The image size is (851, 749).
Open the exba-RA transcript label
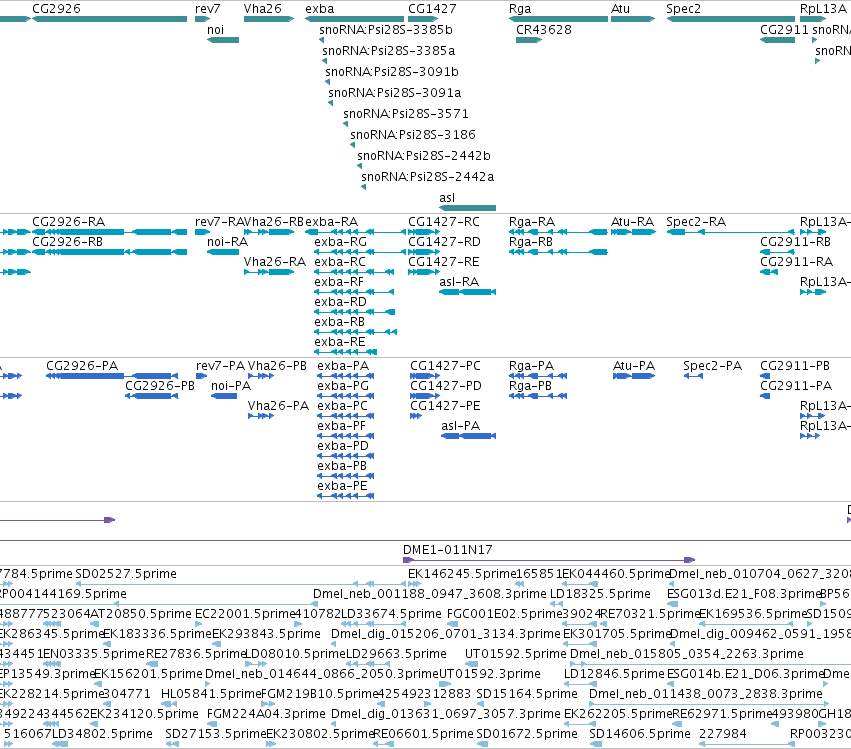tap(332, 222)
